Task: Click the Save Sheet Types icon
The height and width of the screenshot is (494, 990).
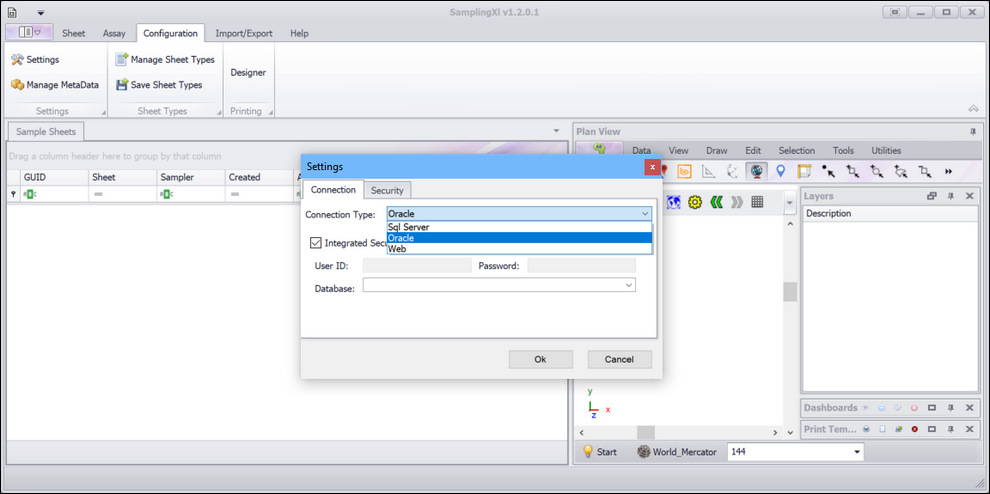Action: click(x=121, y=85)
